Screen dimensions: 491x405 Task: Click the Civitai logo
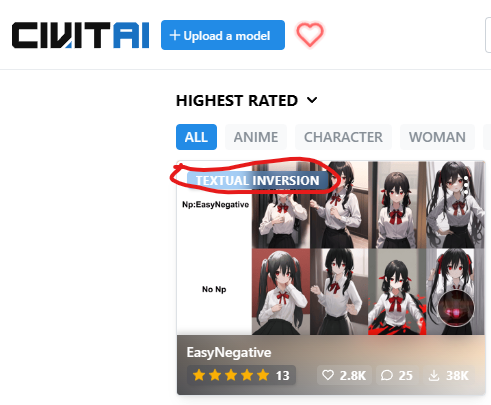pyautogui.click(x=80, y=35)
